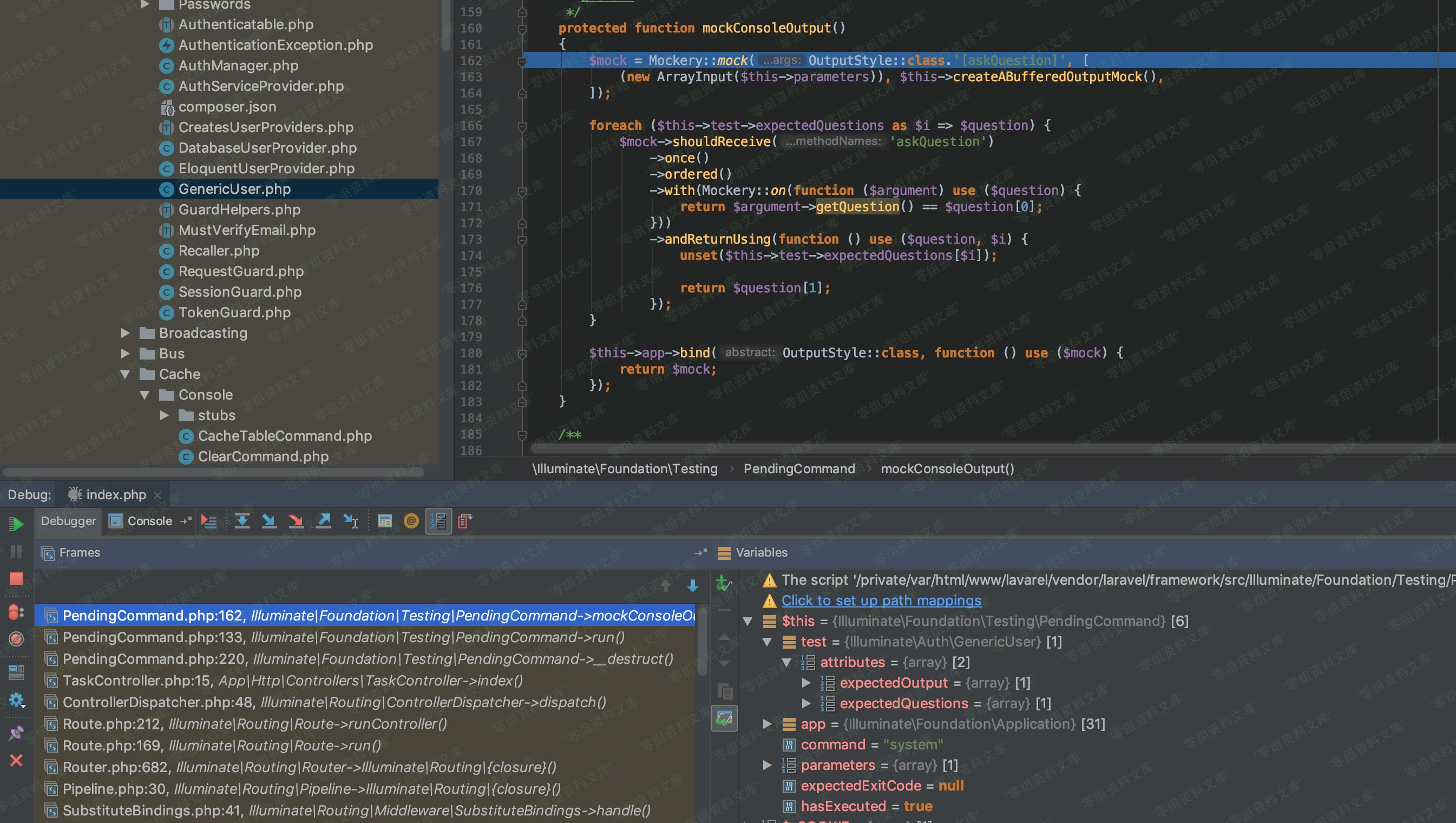
Task: Click the Resume Program green arrow
Action: [16, 524]
